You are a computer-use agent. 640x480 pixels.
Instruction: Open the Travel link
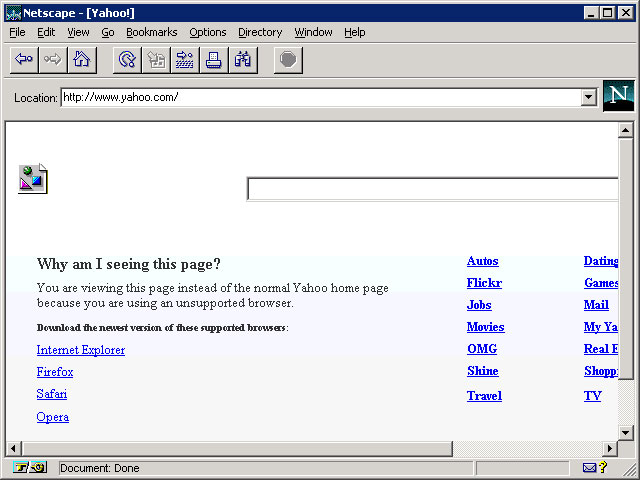click(484, 396)
